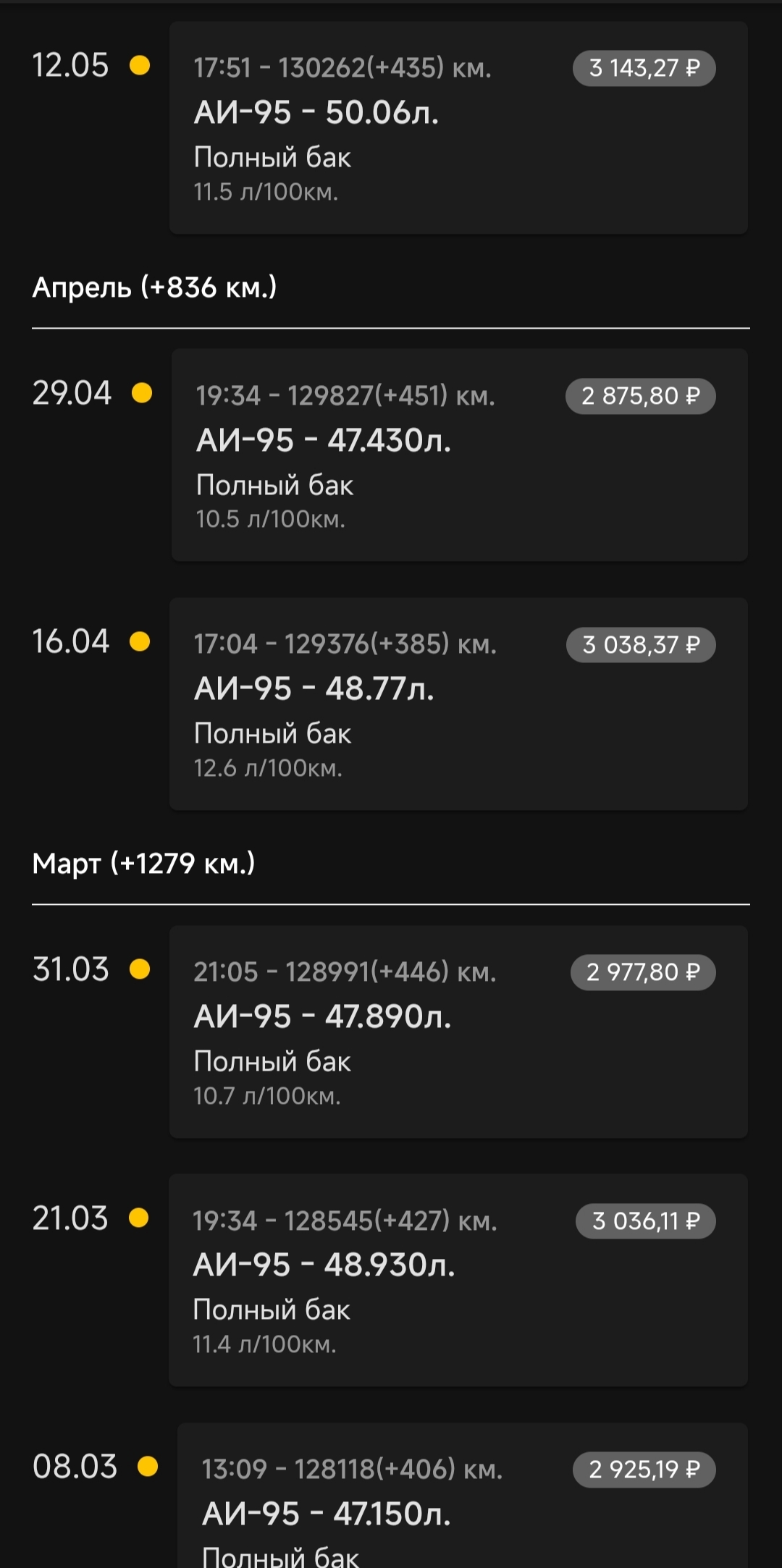
Task: Tap the yellow dot beside 12.05
Action: pos(140,66)
